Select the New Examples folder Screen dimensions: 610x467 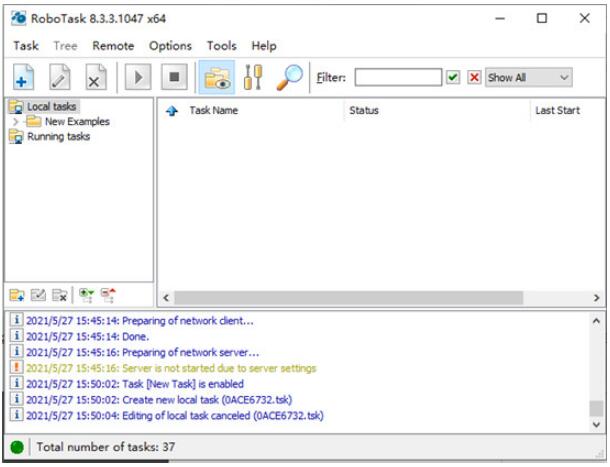click(77, 121)
